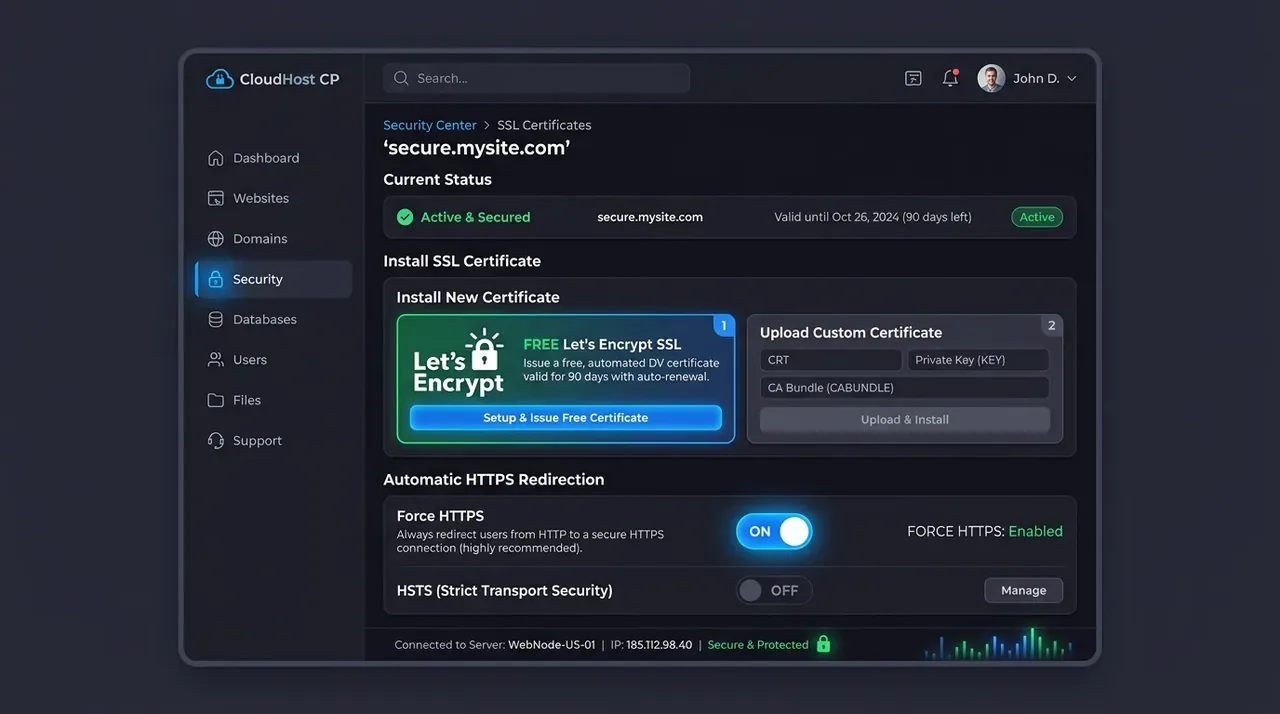Click 'FREE Let's Encrypt SSL' heading
1280x714 pixels.
click(x=602, y=344)
